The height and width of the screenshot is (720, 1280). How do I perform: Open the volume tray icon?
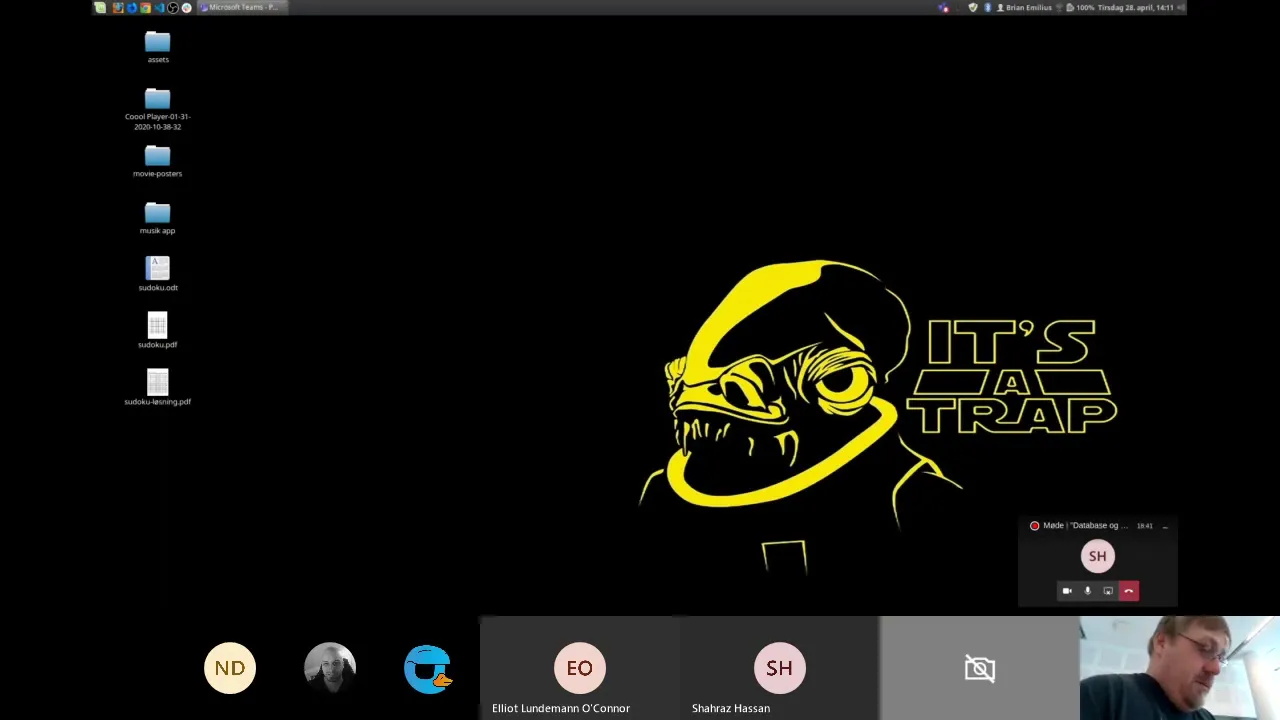pos(1181,7)
